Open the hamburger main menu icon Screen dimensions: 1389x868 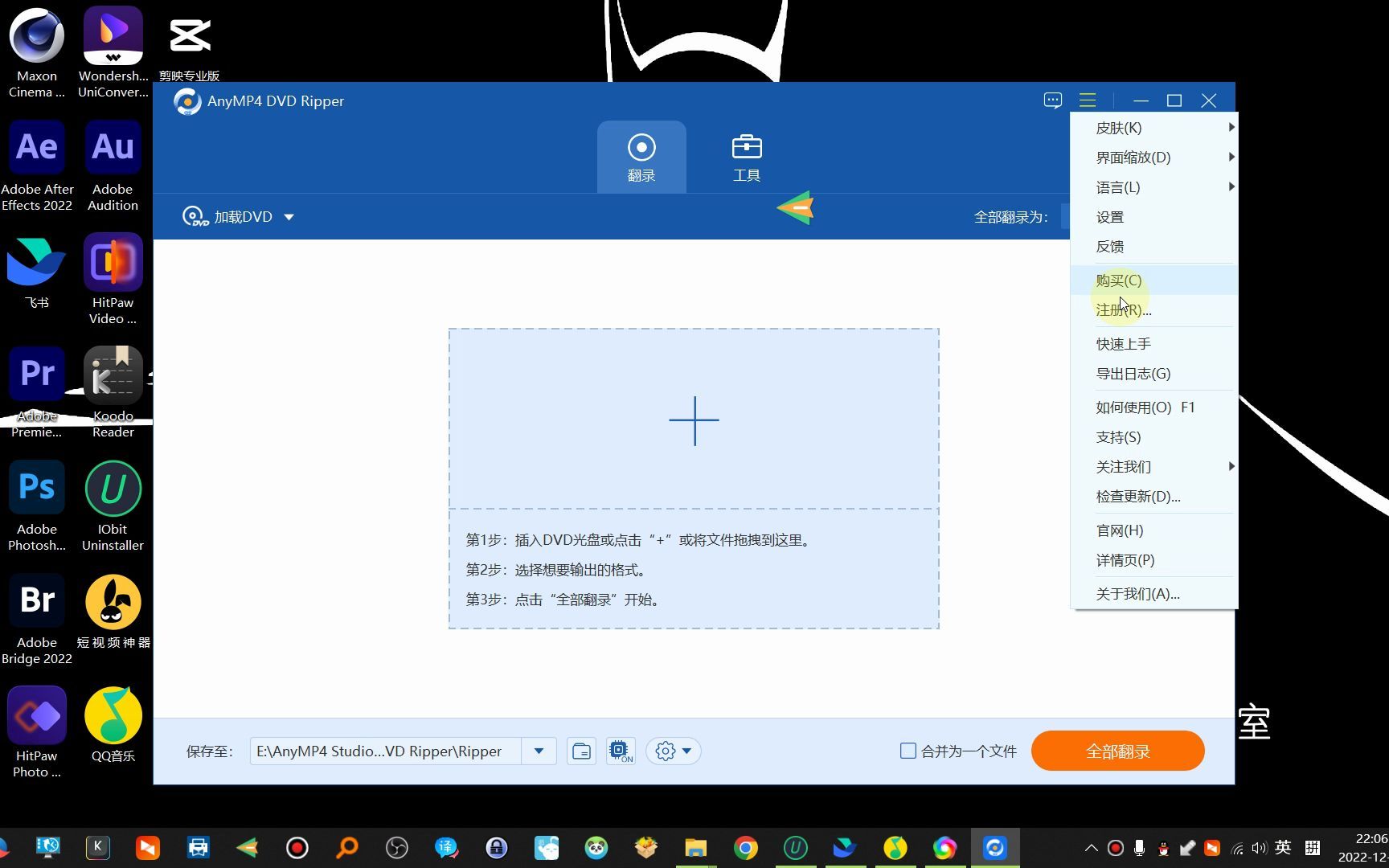[1088, 100]
